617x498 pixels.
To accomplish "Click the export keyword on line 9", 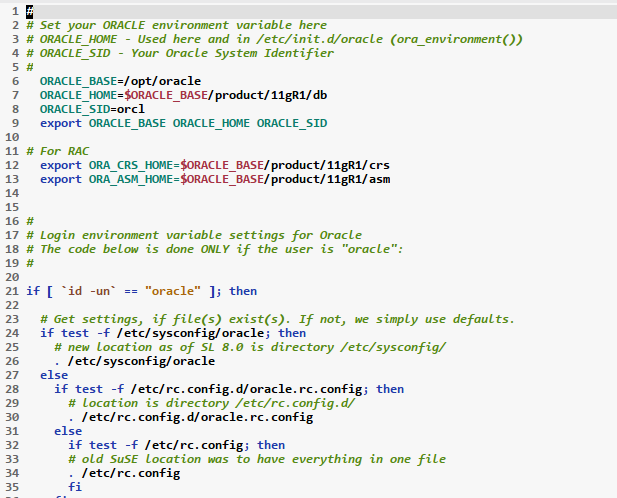I will [61, 122].
